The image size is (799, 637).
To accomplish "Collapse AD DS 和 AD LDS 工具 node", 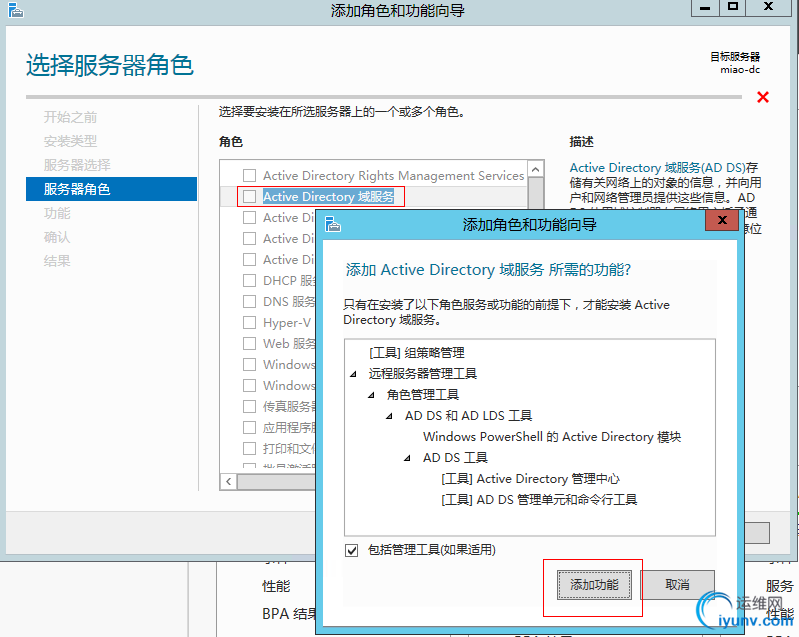I will pyautogui.click(x=389, y=416).
